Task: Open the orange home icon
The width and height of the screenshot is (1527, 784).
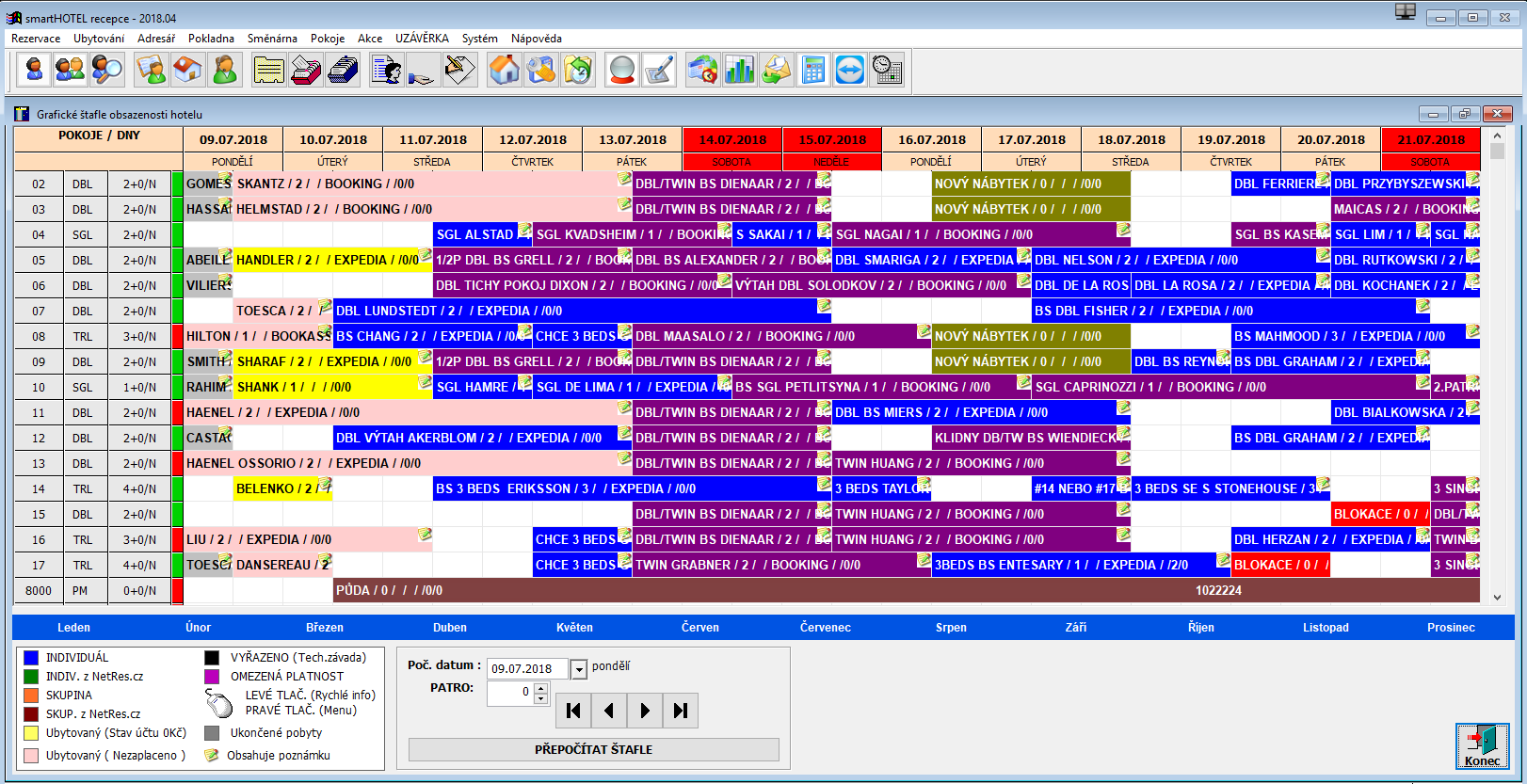Action: 505,70
